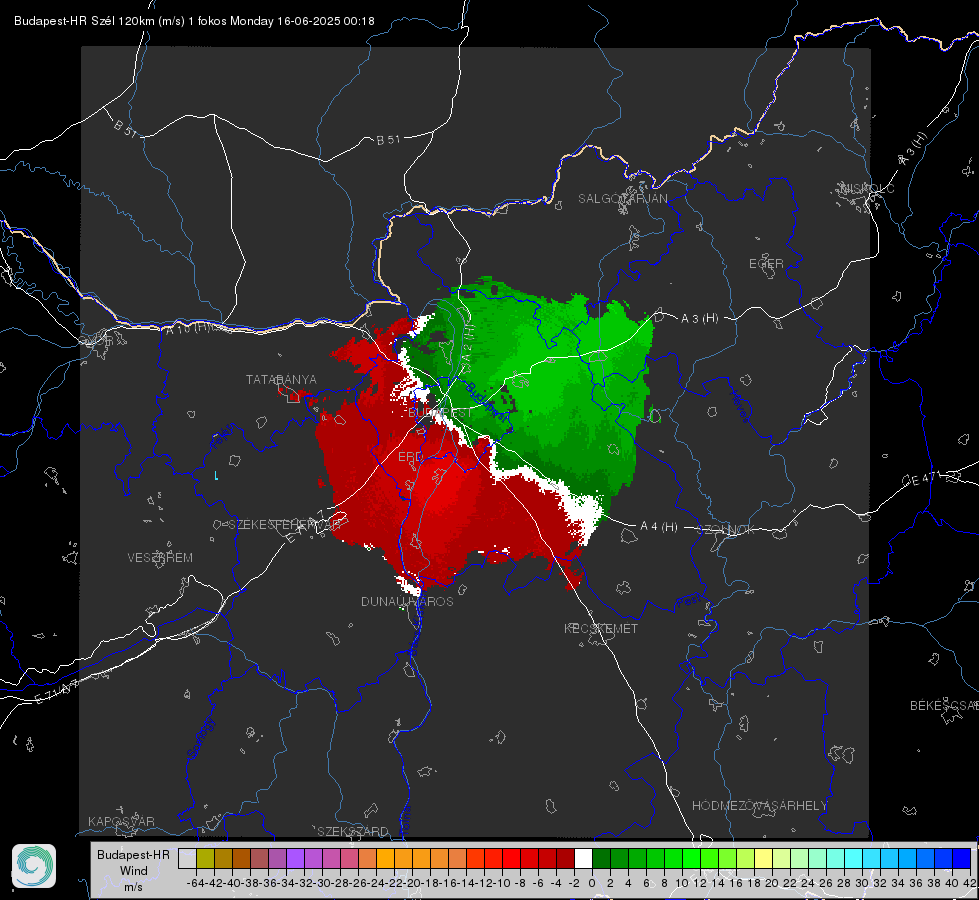Select the EGER city label
The width and height of the screenshot is (979, 900).
click(x=766, y=264)
